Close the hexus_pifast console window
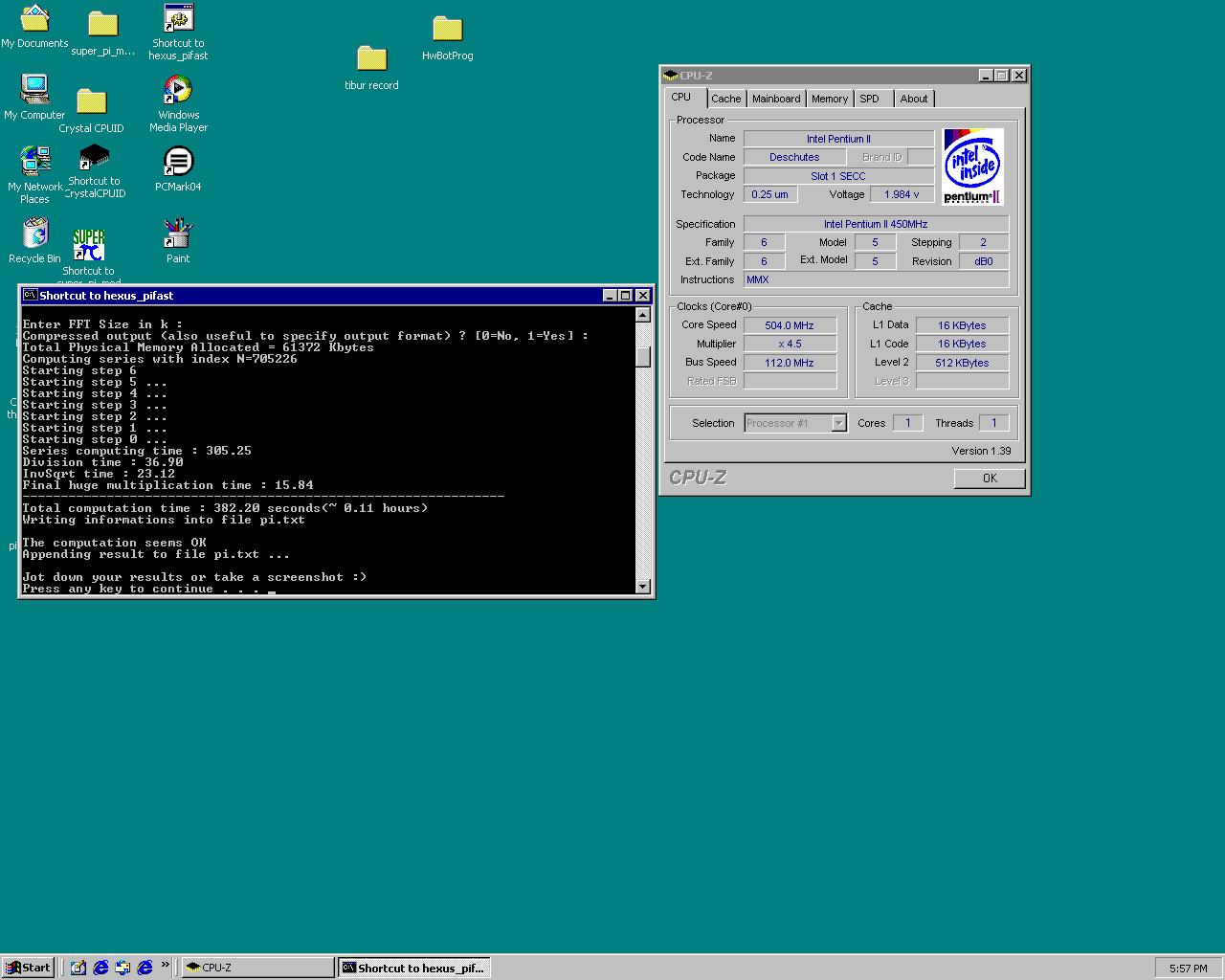This screenshot has width=1225, height=980. pyautogui.click(x=643, y=296)
